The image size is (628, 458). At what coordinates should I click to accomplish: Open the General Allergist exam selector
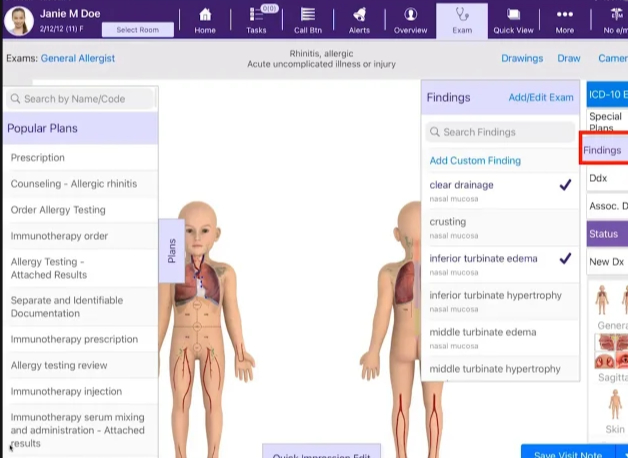click(78, 58)
